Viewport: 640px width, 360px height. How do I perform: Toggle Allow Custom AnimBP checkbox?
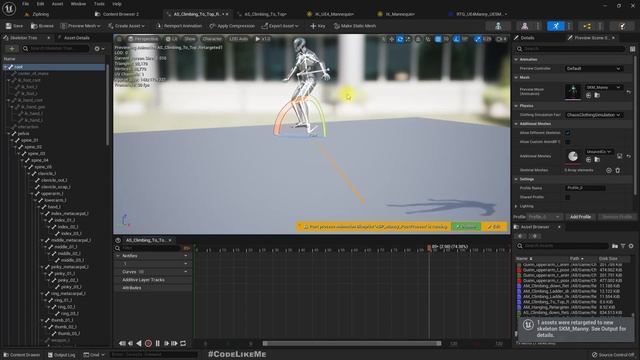pos(567,142)
